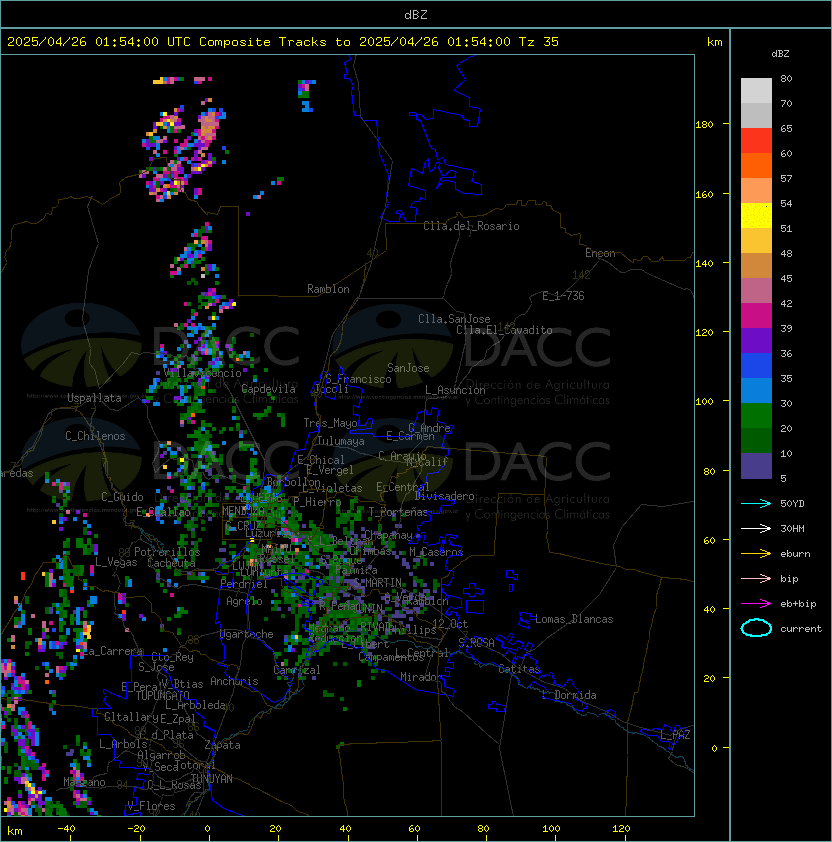Click the Catitas location label
The height and width of the screenshot is (842, 832).
click(x=519, y=669)
